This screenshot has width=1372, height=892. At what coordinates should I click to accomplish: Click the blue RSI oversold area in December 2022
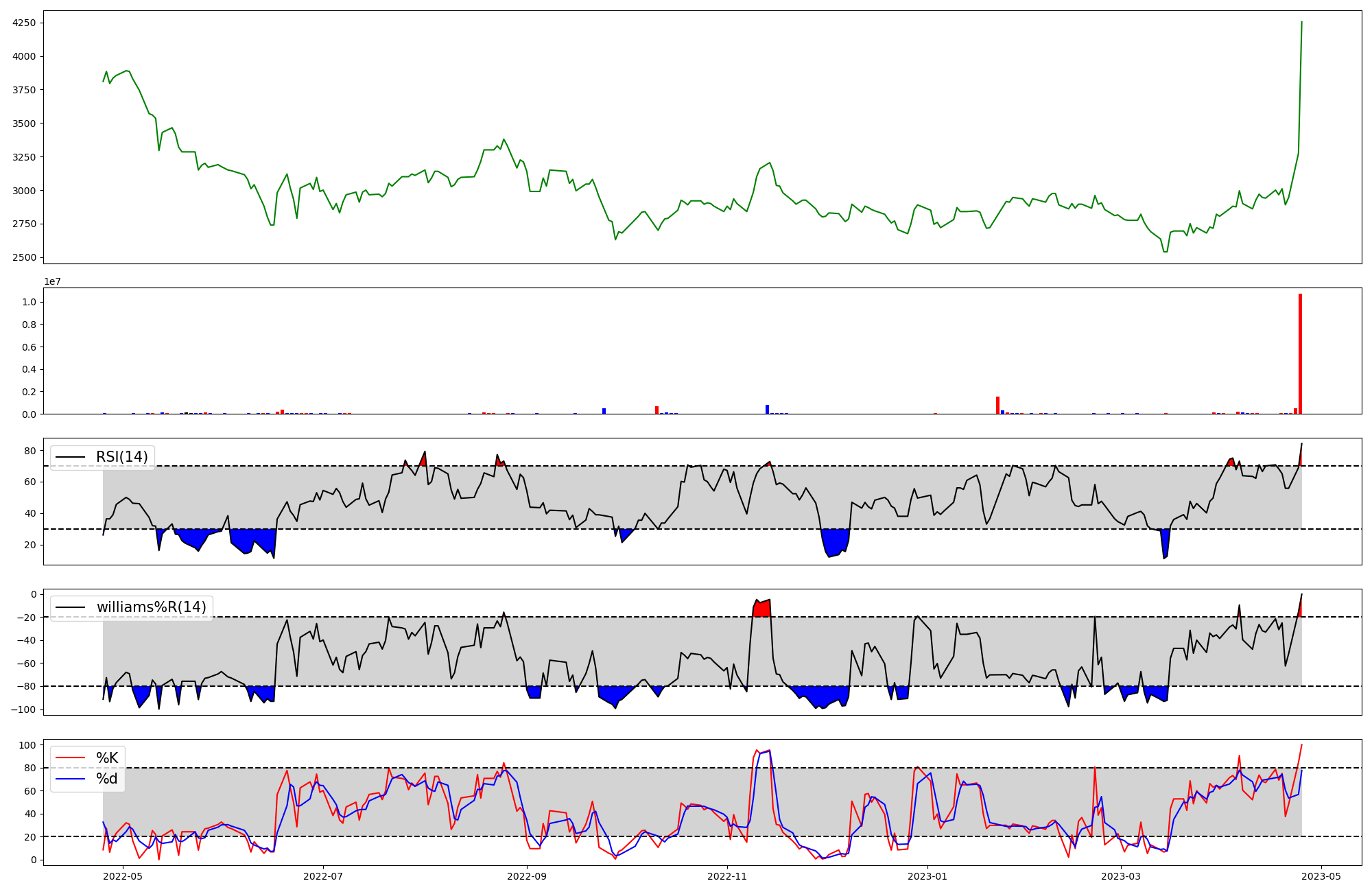[x=835, y=541]
